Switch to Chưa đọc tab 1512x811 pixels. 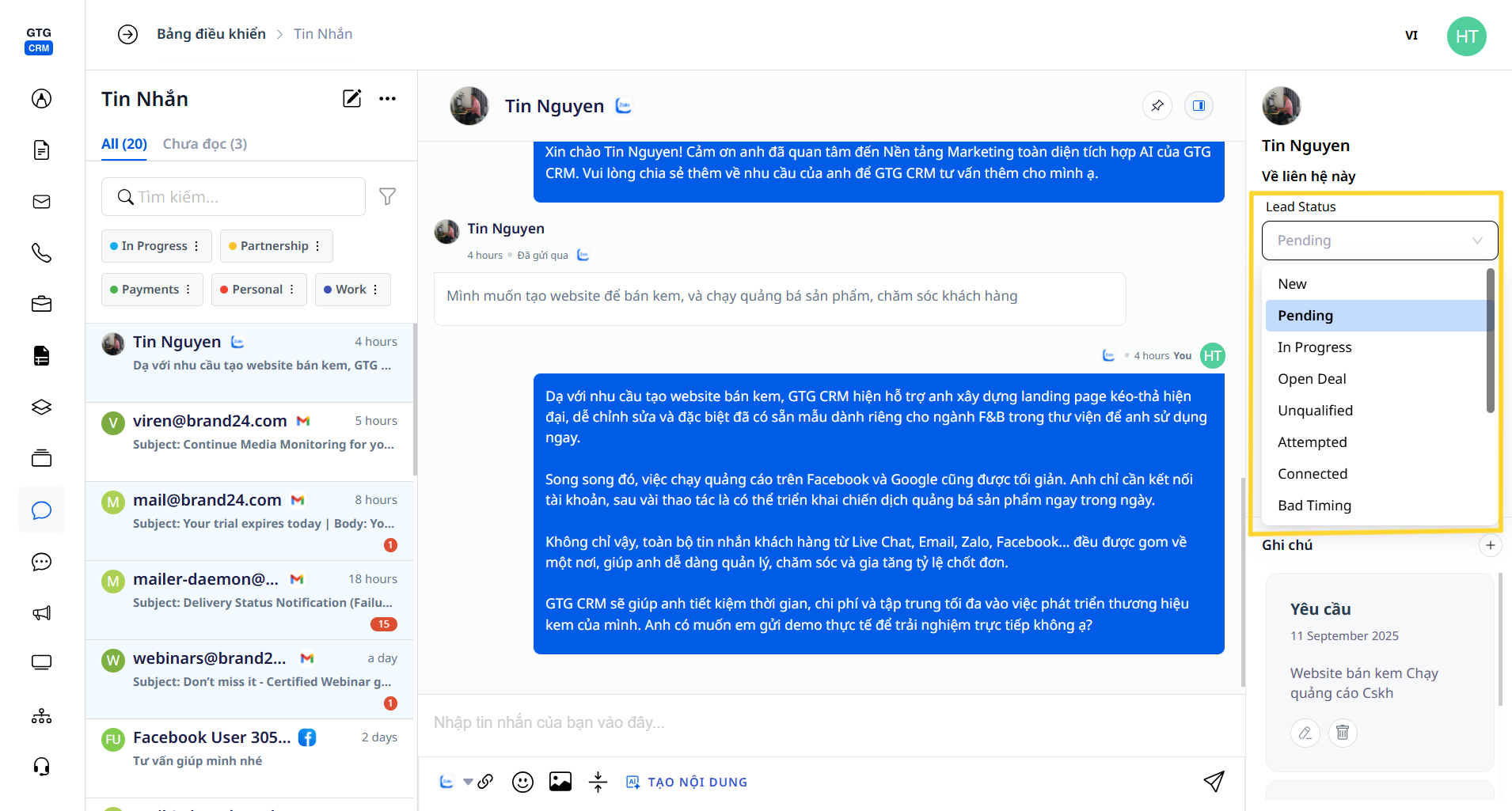pyautogui.click(x=204, y=144)
